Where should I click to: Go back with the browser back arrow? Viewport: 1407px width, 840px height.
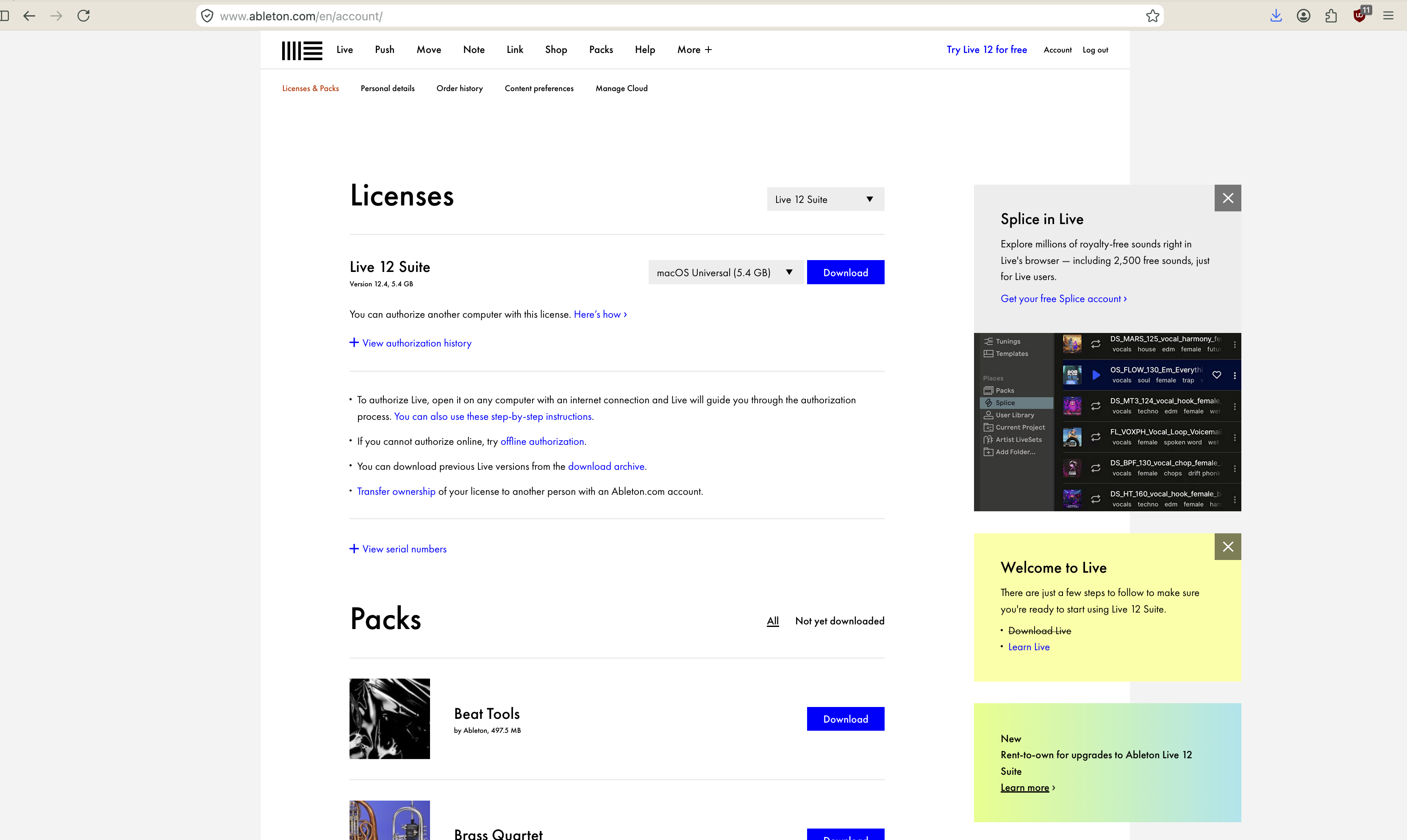(x=29, y=16)
